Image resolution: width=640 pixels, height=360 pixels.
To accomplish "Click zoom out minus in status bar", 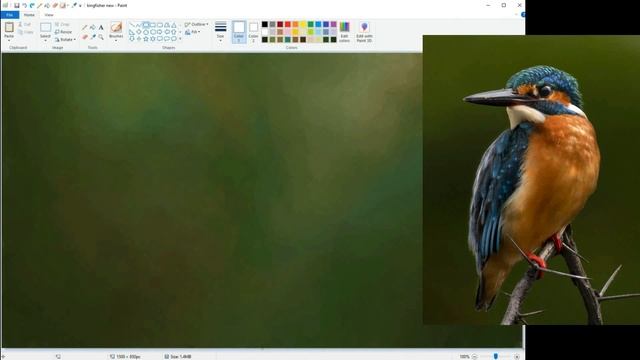I will (x=474, y=356).
